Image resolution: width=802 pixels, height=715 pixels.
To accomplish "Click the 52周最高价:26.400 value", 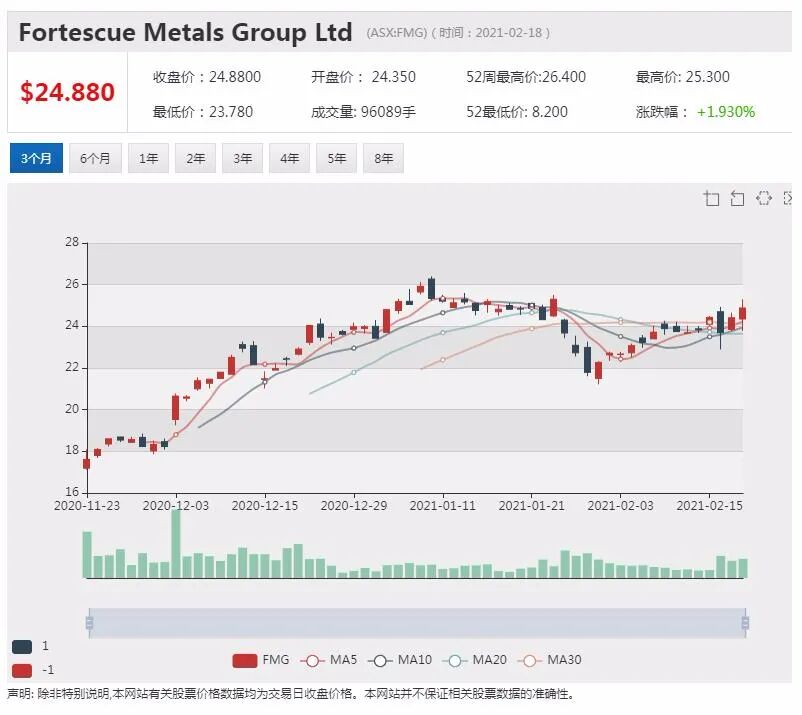I will pos(526,77).
